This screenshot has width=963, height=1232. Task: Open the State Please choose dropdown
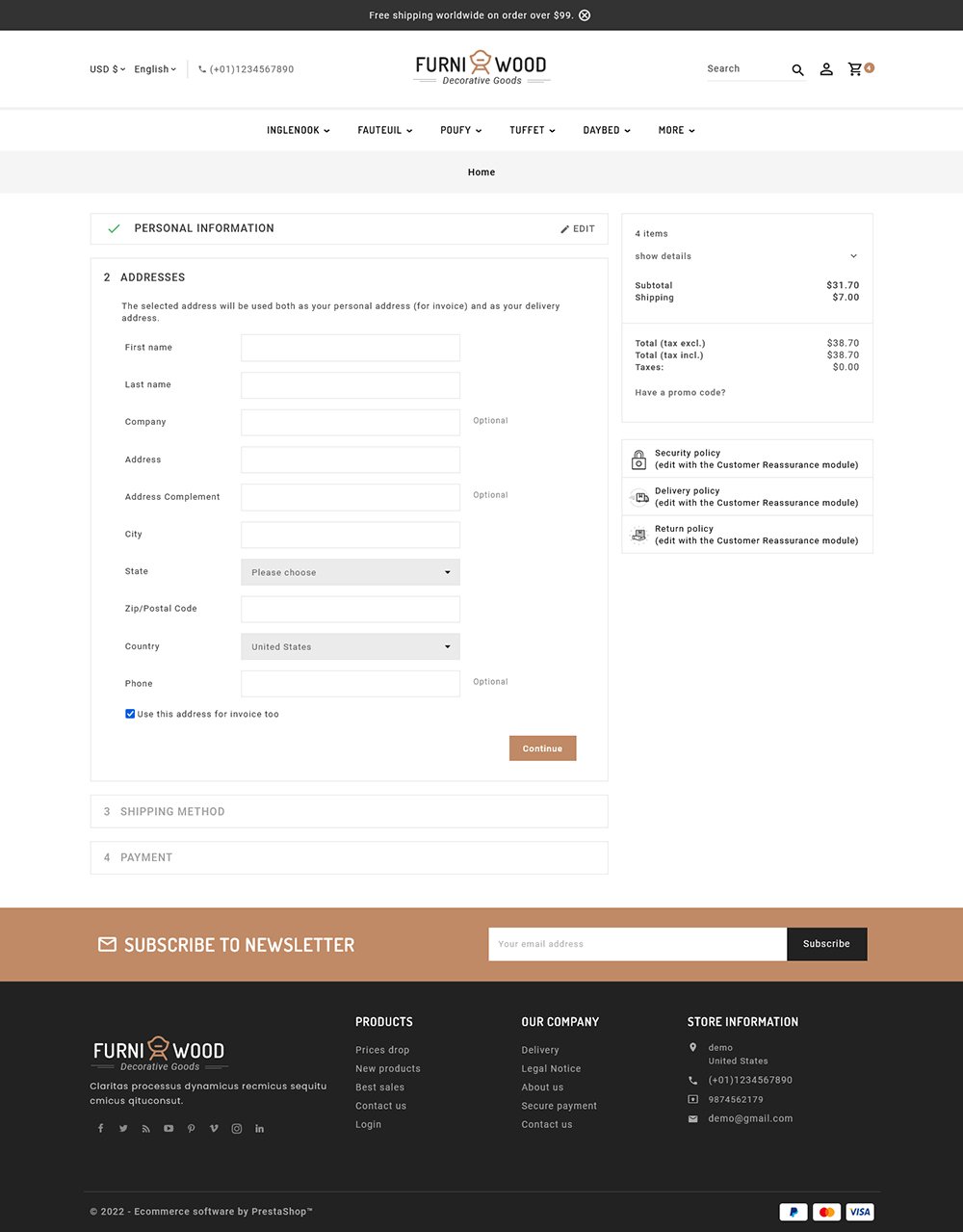[350, 571]
